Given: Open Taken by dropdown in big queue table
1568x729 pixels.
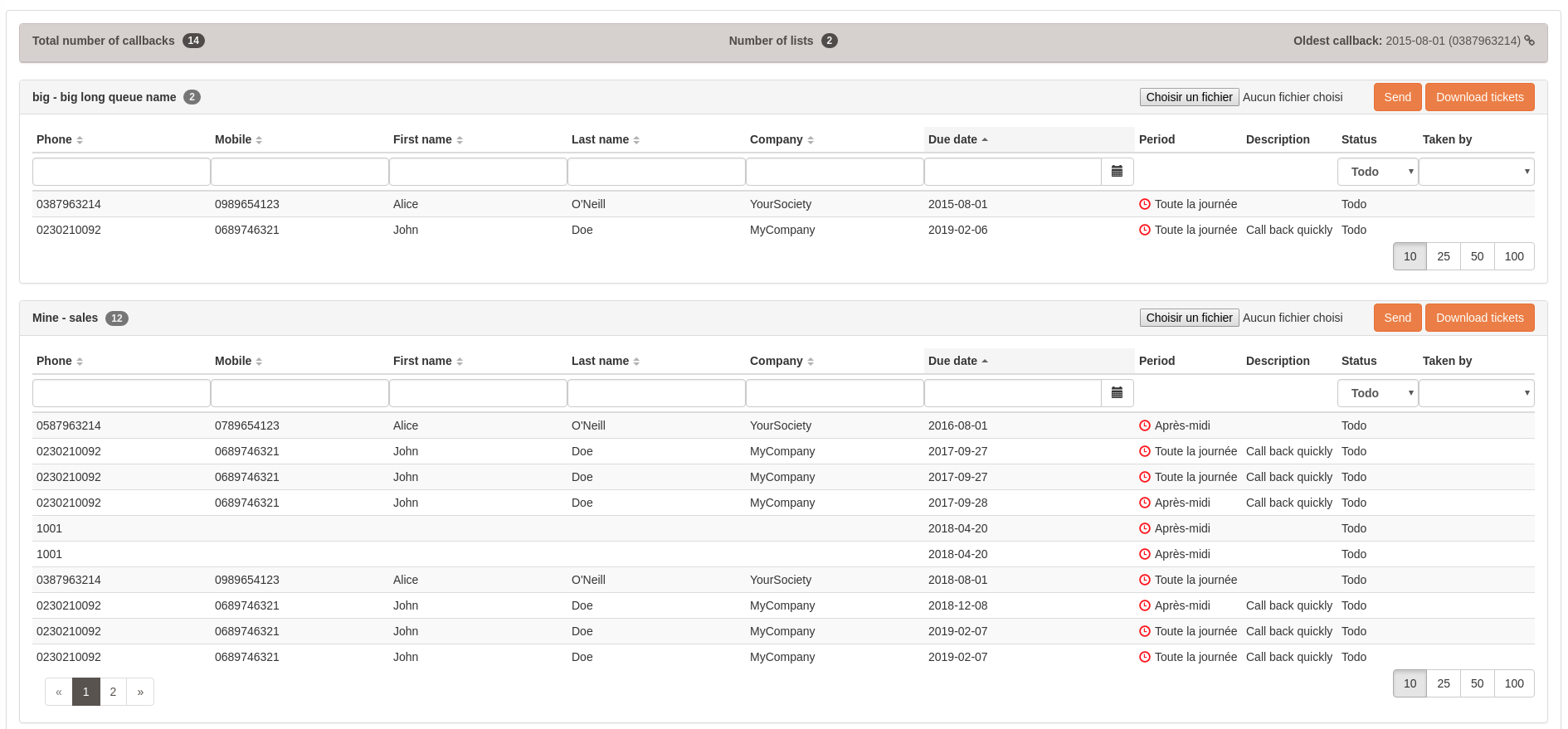Looking at the screenshot, I should point(1477,172).
